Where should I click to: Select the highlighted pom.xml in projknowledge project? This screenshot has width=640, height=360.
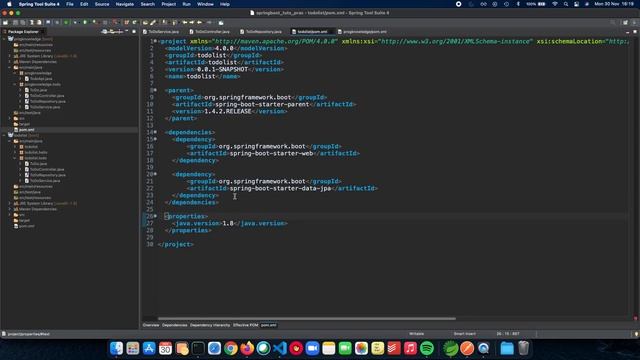27,130
